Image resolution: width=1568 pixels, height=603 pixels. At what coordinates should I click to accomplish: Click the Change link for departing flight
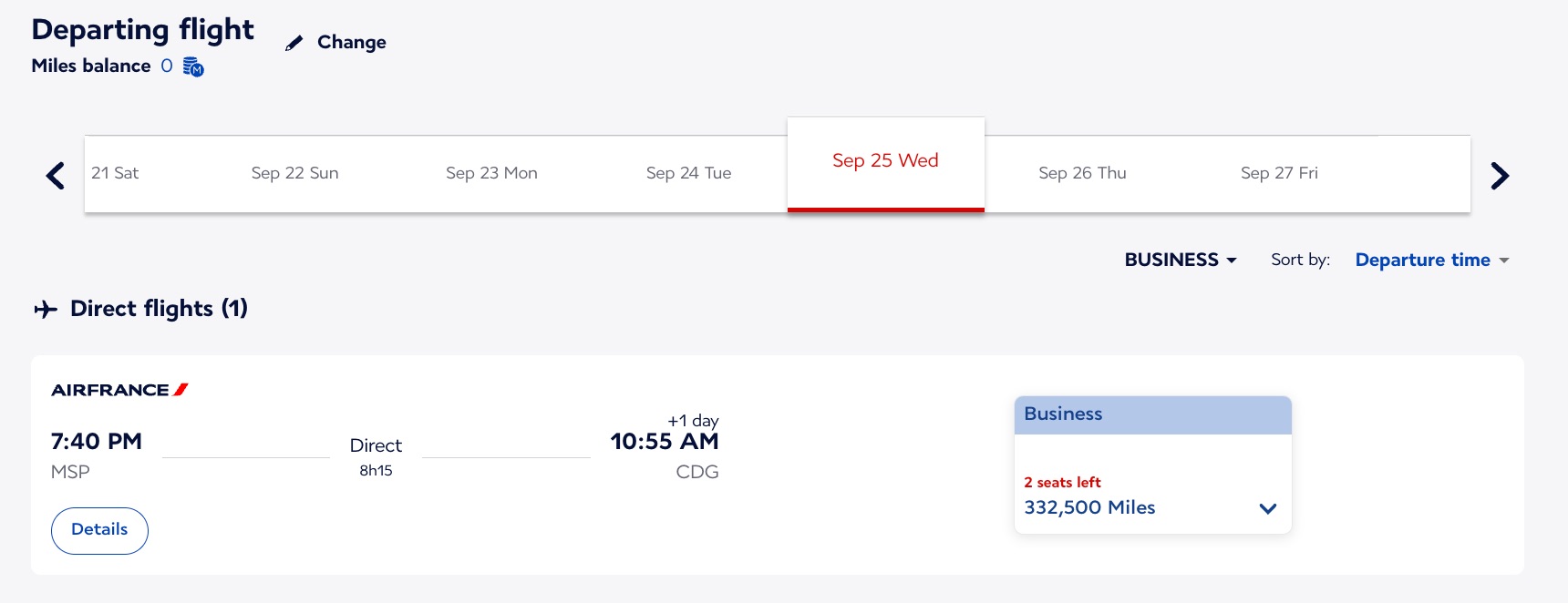pos(350,42)
